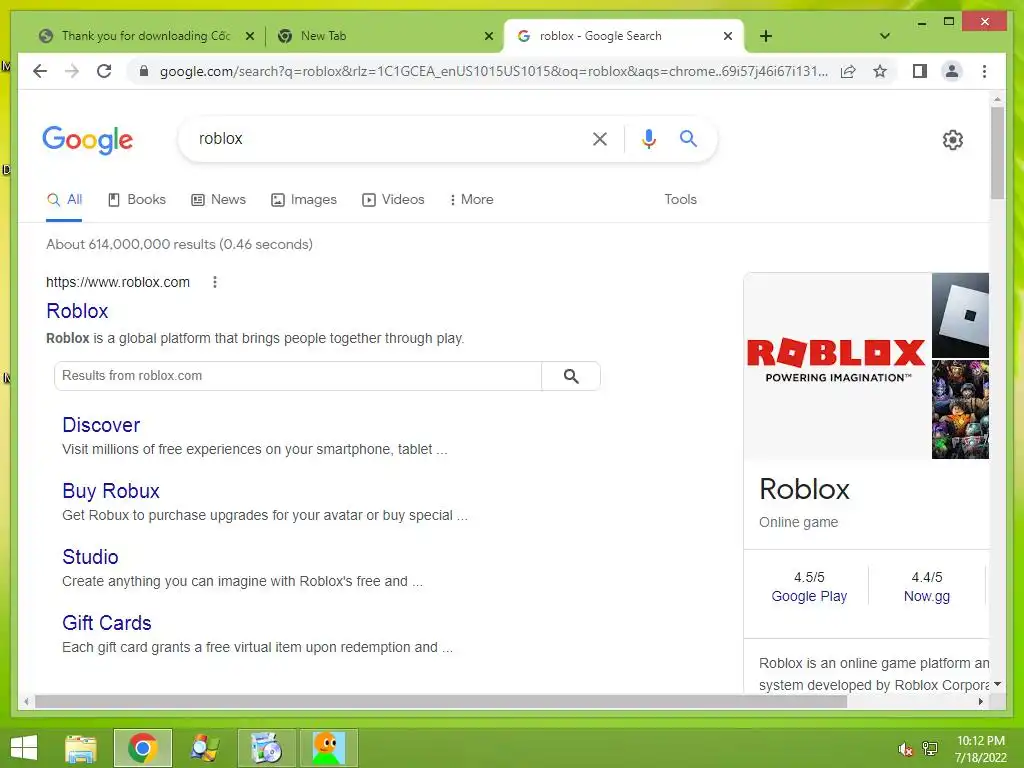Click the vertical scrollbar thumb

[997, 153]
